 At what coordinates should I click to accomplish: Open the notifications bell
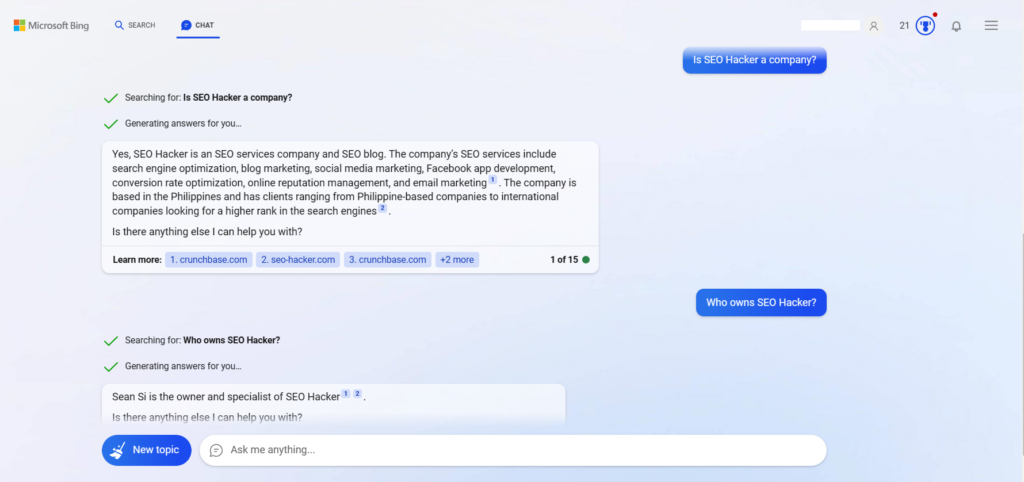[956, 26]
